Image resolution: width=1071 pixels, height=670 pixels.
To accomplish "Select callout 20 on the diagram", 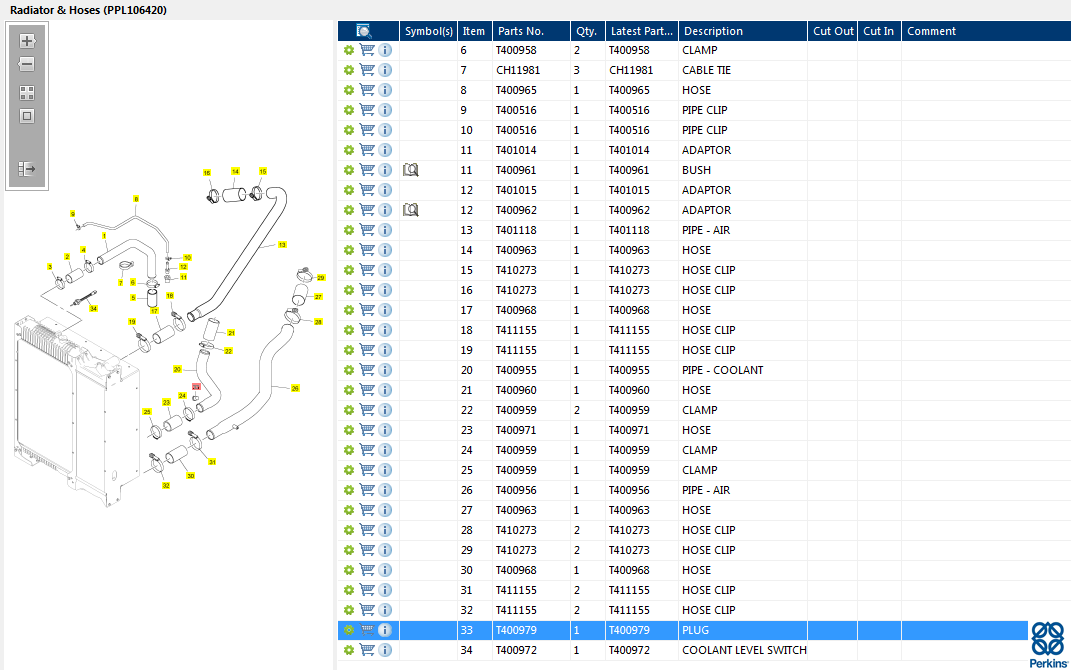I will (177, 369).
